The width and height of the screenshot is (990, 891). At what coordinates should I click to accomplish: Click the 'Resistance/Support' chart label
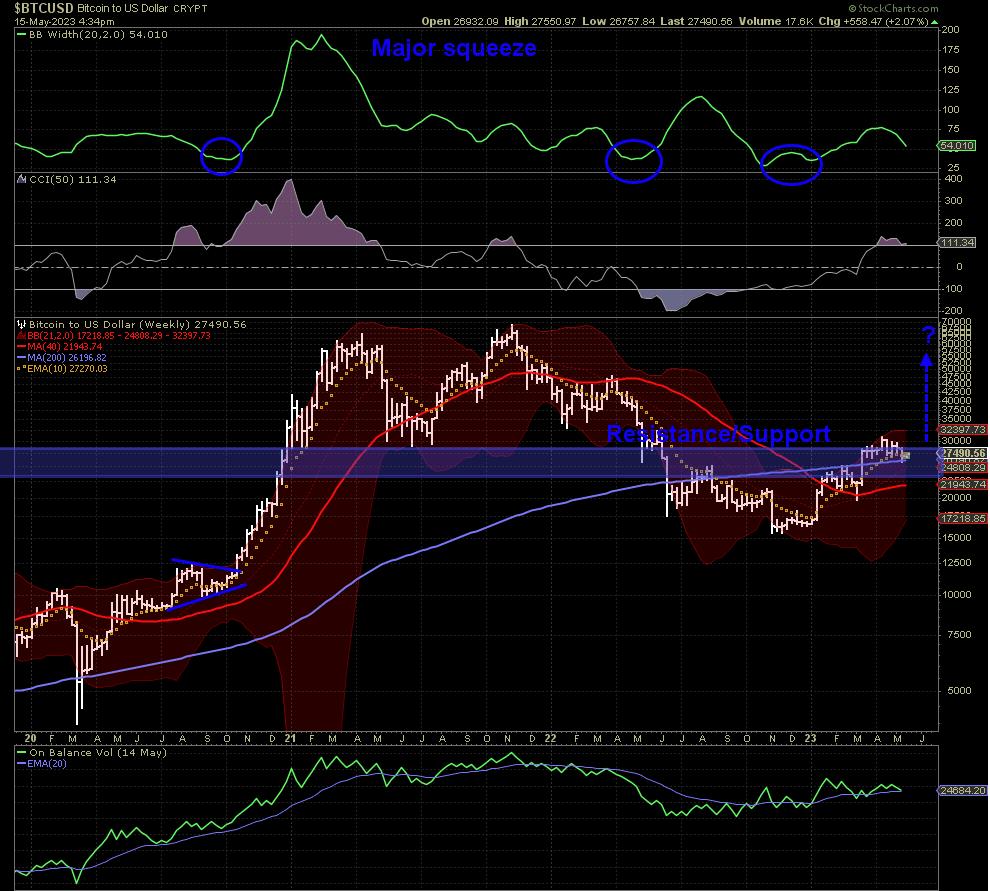tap(719, 434)
